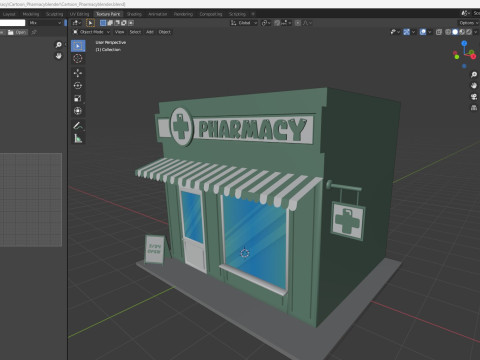Click the tweak select arrow icon in the header

[90, 23]
